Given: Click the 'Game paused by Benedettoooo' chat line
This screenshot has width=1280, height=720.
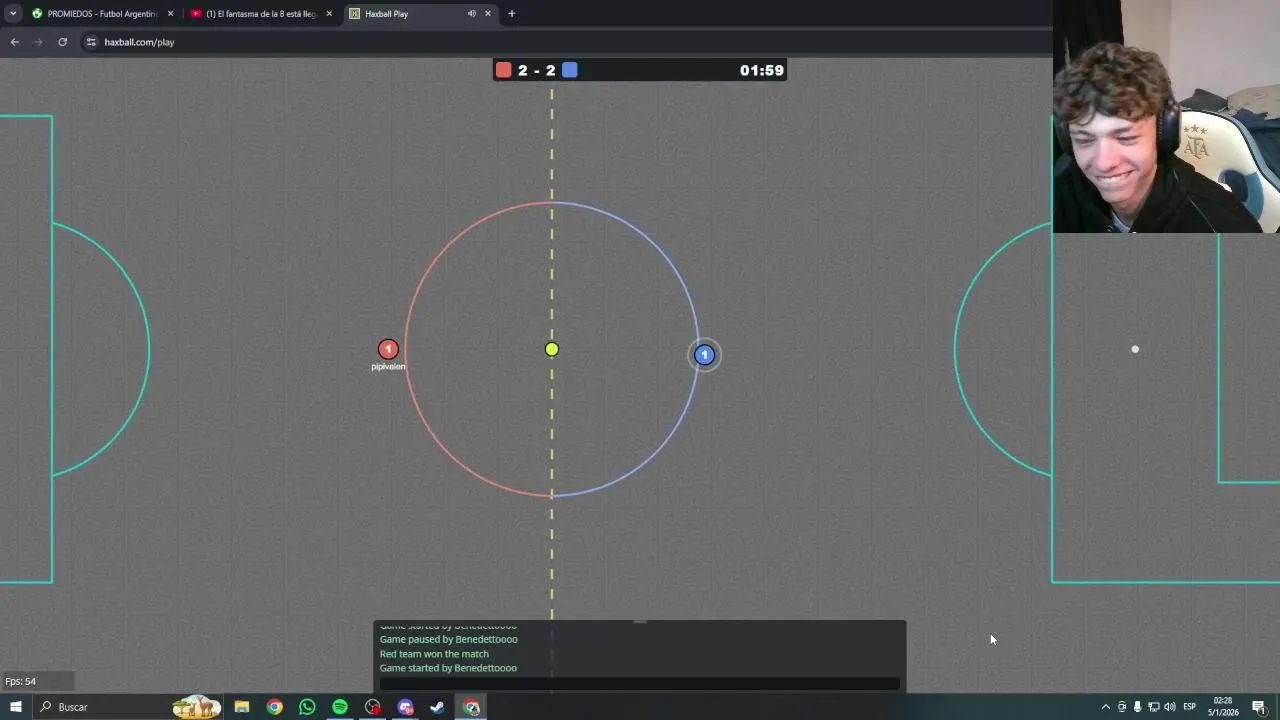Looking at the screenshot, I should (x=449, y=639).
